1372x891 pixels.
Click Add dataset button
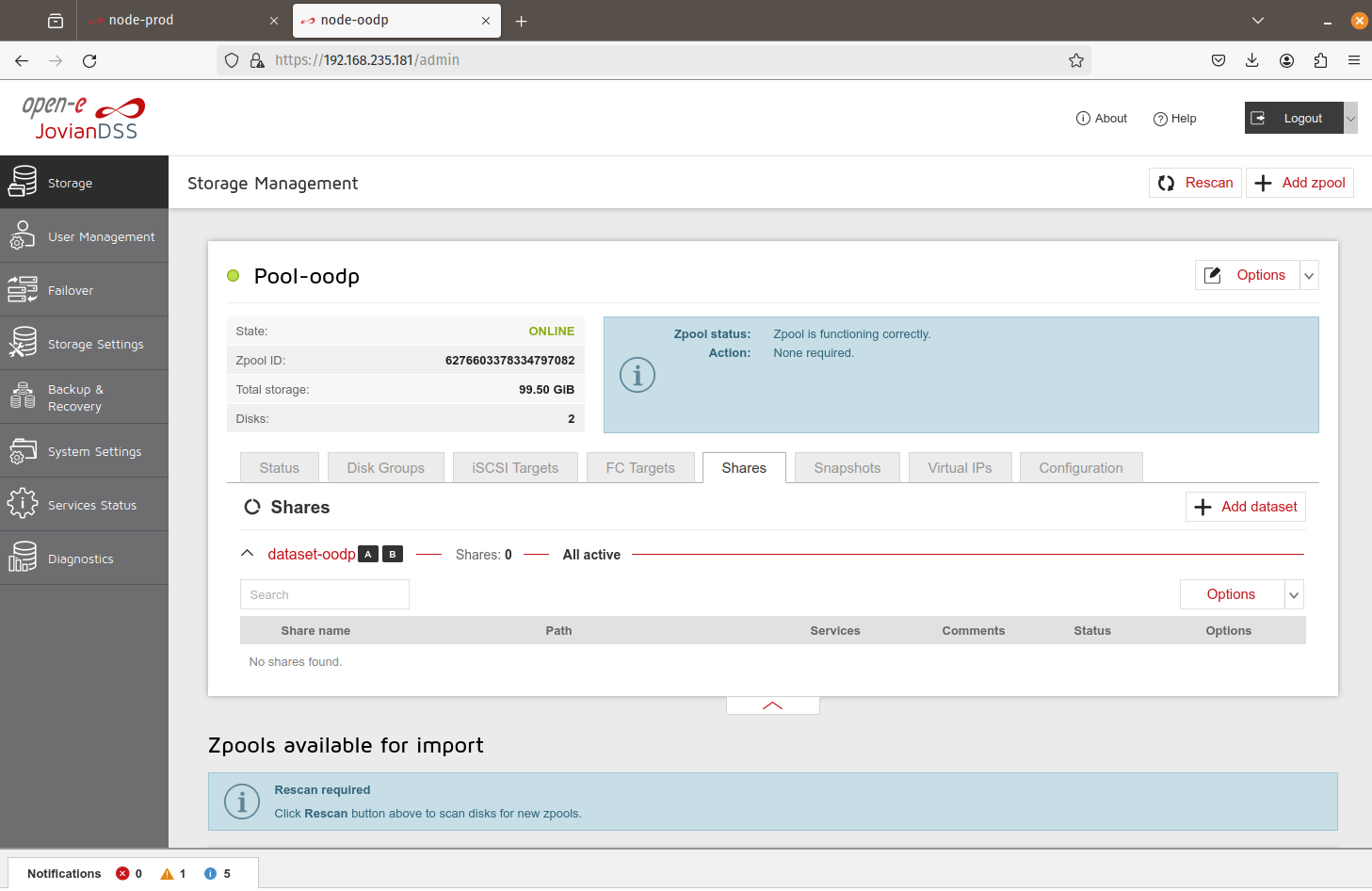tap(1246, 507)
